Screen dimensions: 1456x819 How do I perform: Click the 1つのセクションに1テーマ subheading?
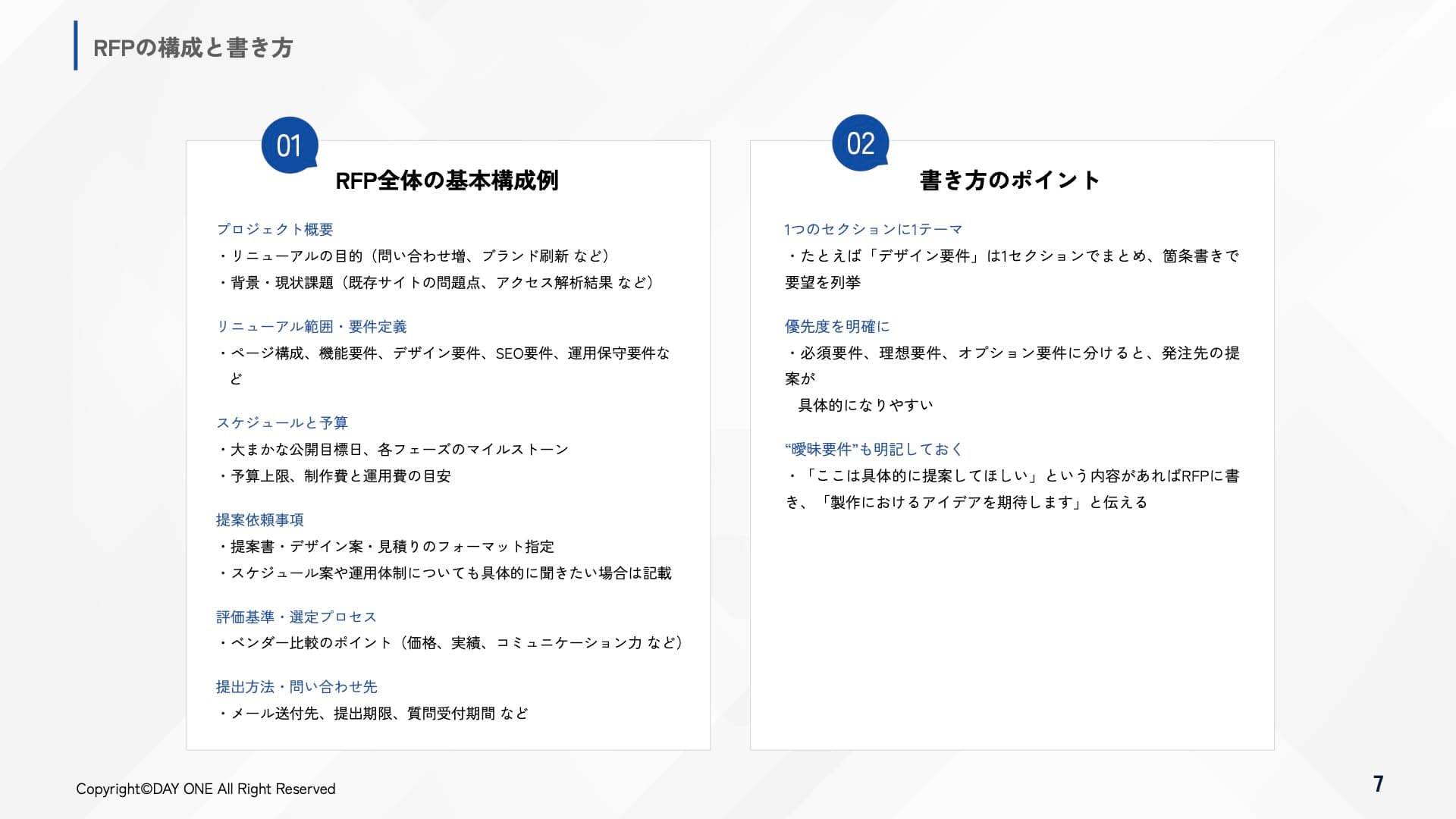pyautogui.click(x=873, y=229)
